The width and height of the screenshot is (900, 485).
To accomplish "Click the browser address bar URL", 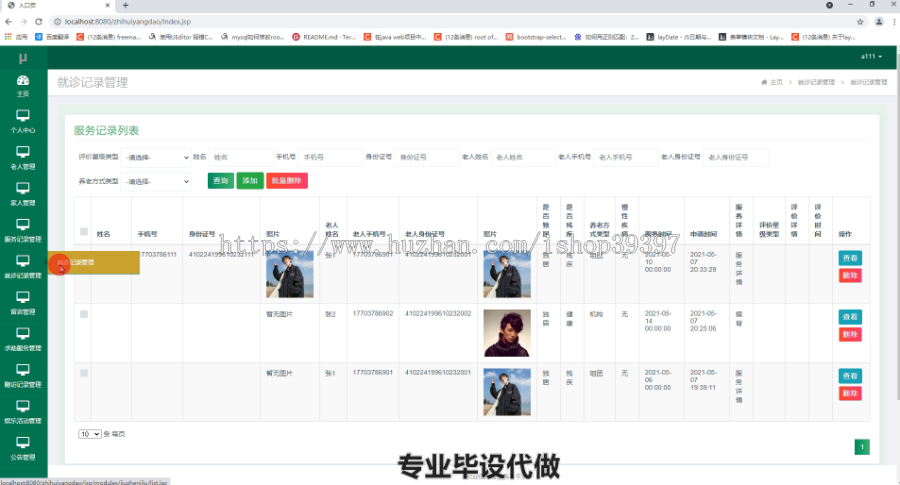I will coord(127,22).
